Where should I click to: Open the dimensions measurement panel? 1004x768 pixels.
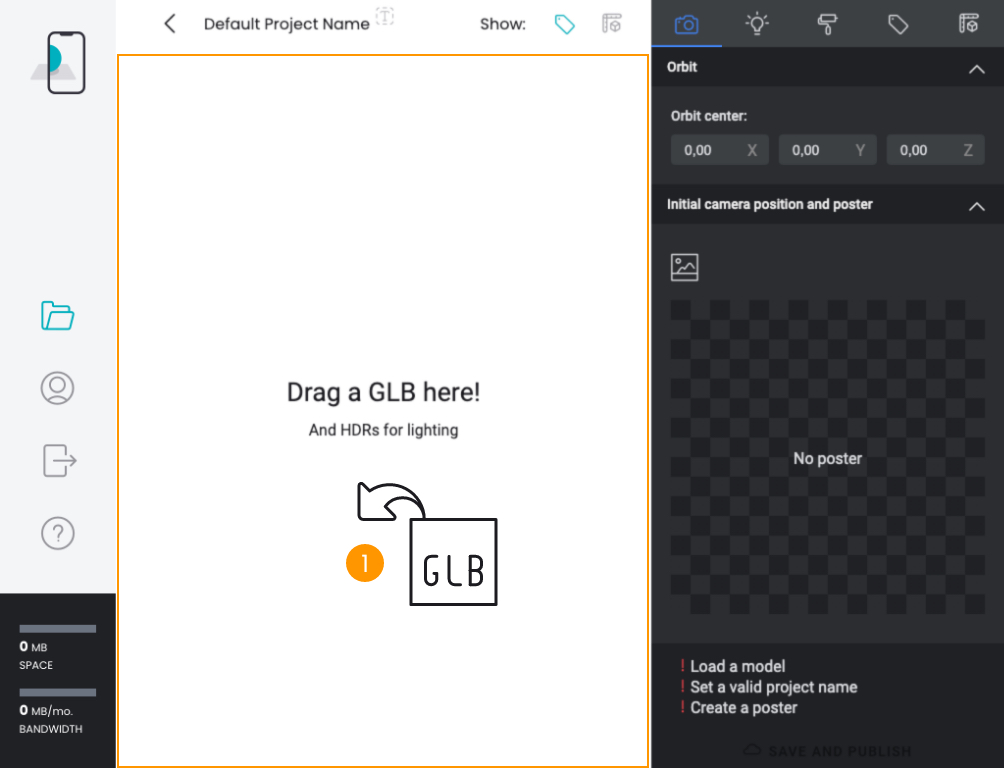pos(968,25)
